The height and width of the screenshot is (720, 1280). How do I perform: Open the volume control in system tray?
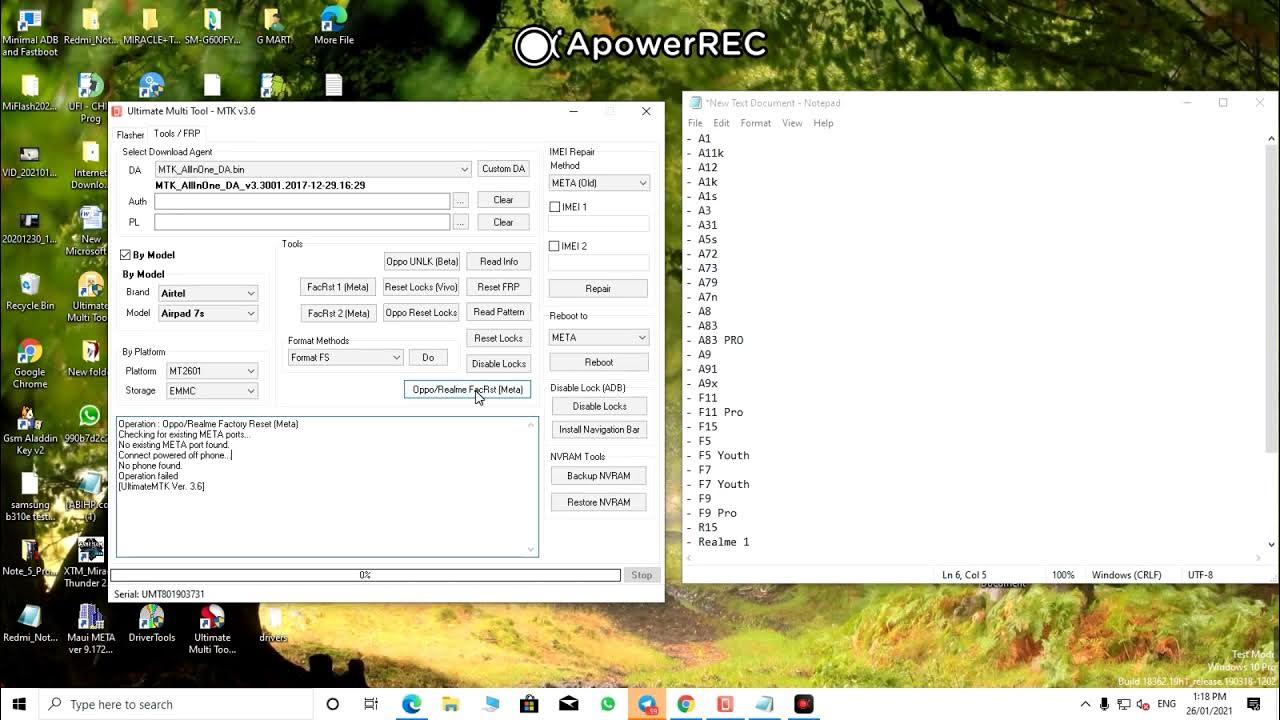(x=1142, y=704)
